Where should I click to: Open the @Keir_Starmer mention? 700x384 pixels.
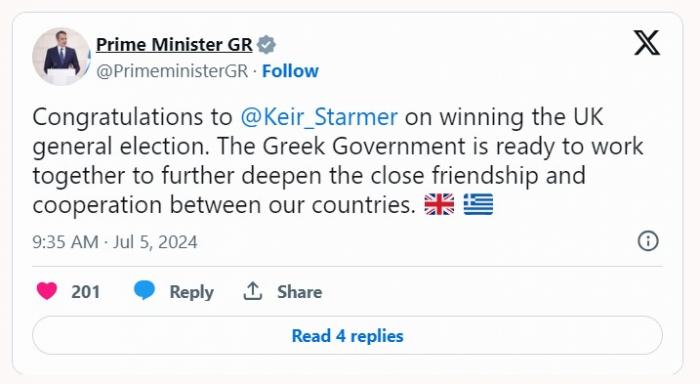pos(319,117)
